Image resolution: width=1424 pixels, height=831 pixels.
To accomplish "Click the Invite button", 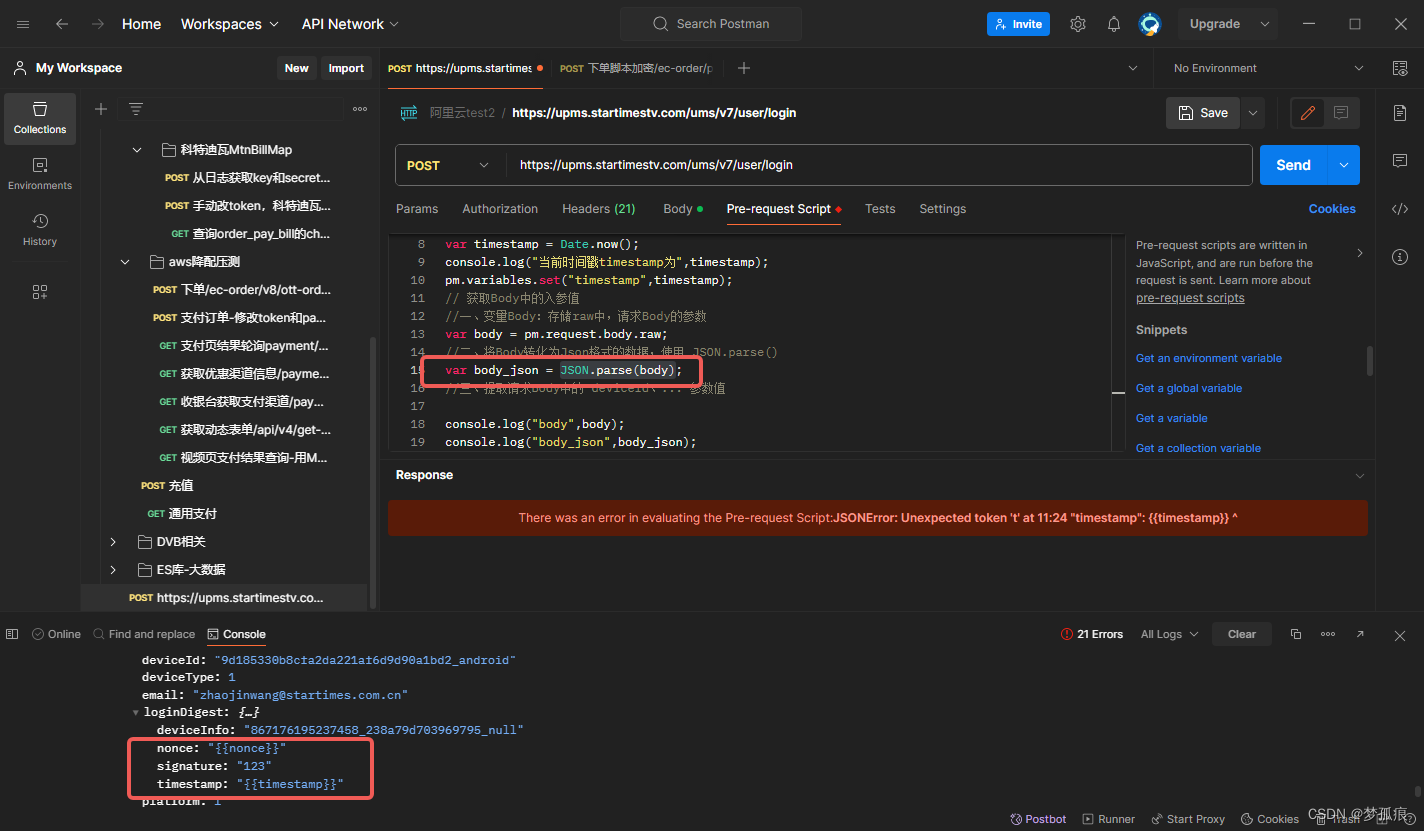I will tap(1018, 24).
